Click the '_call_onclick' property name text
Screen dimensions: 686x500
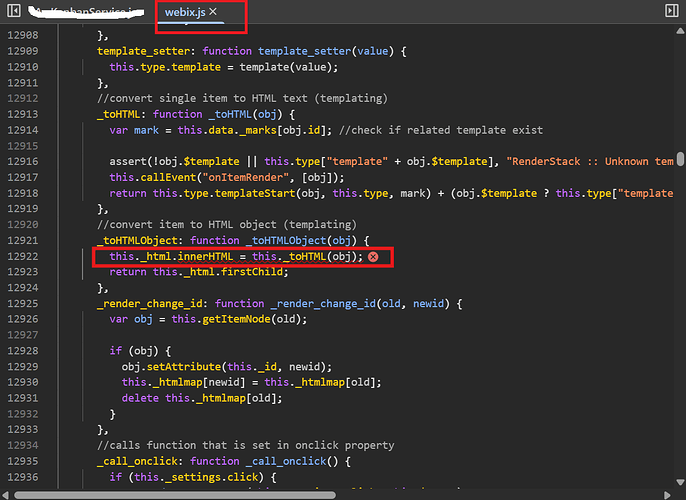click(x=137, y=461)
